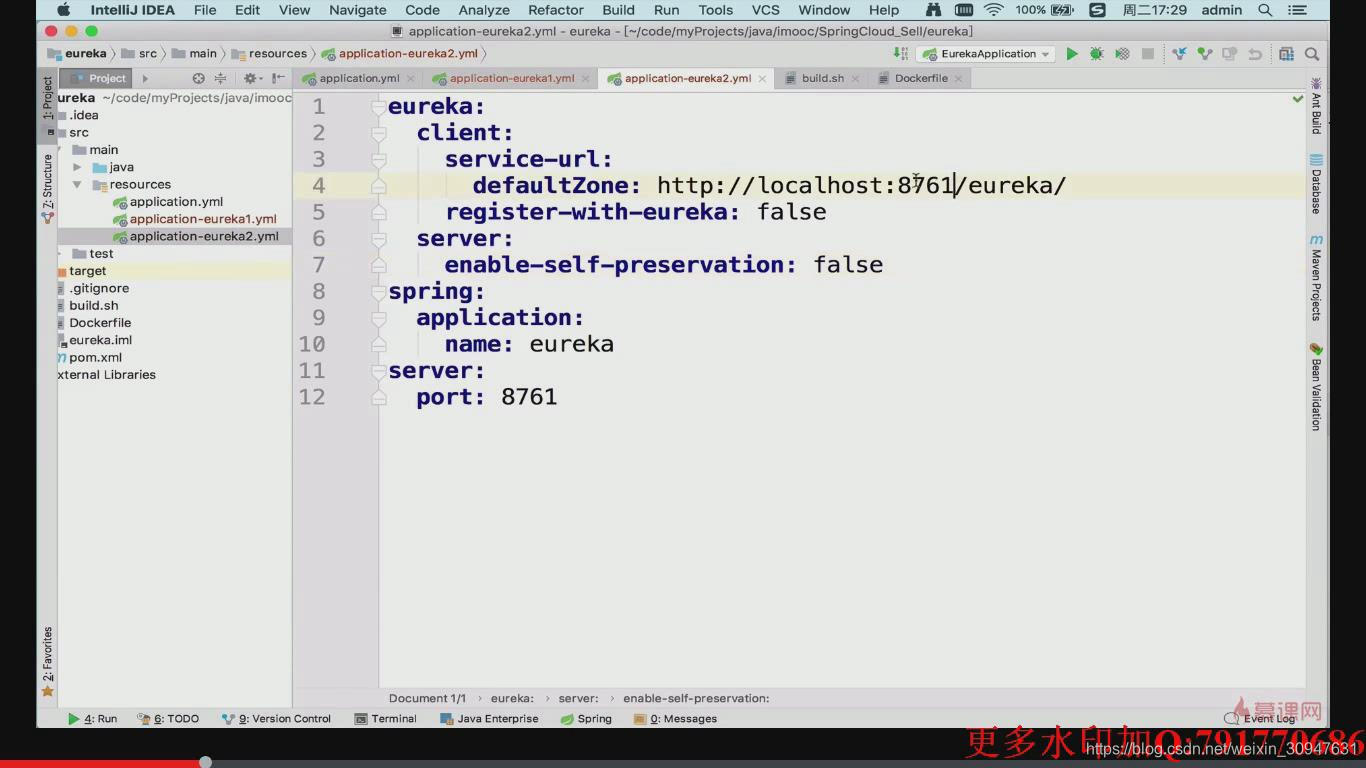The height and width of the screenshot is (768, 1366).
Task: Click Scroll from Source target icon
Action: 198,78
